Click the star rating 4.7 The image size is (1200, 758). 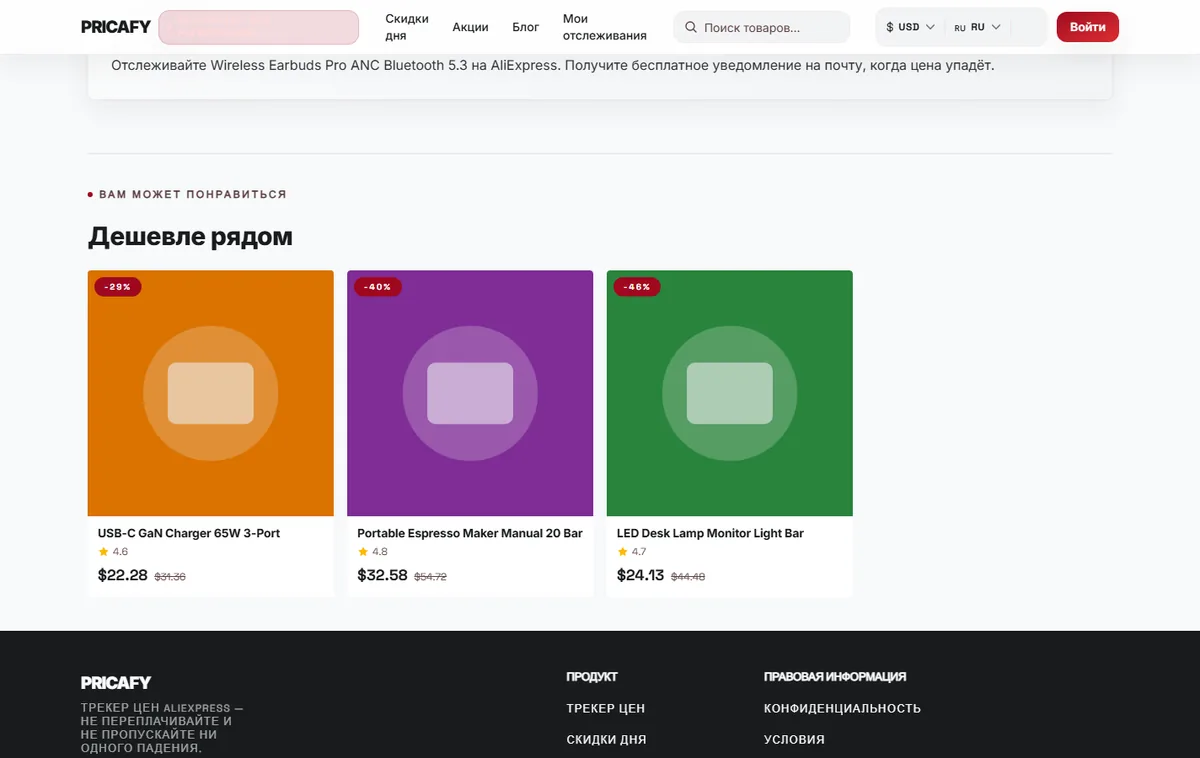point(632,552)
